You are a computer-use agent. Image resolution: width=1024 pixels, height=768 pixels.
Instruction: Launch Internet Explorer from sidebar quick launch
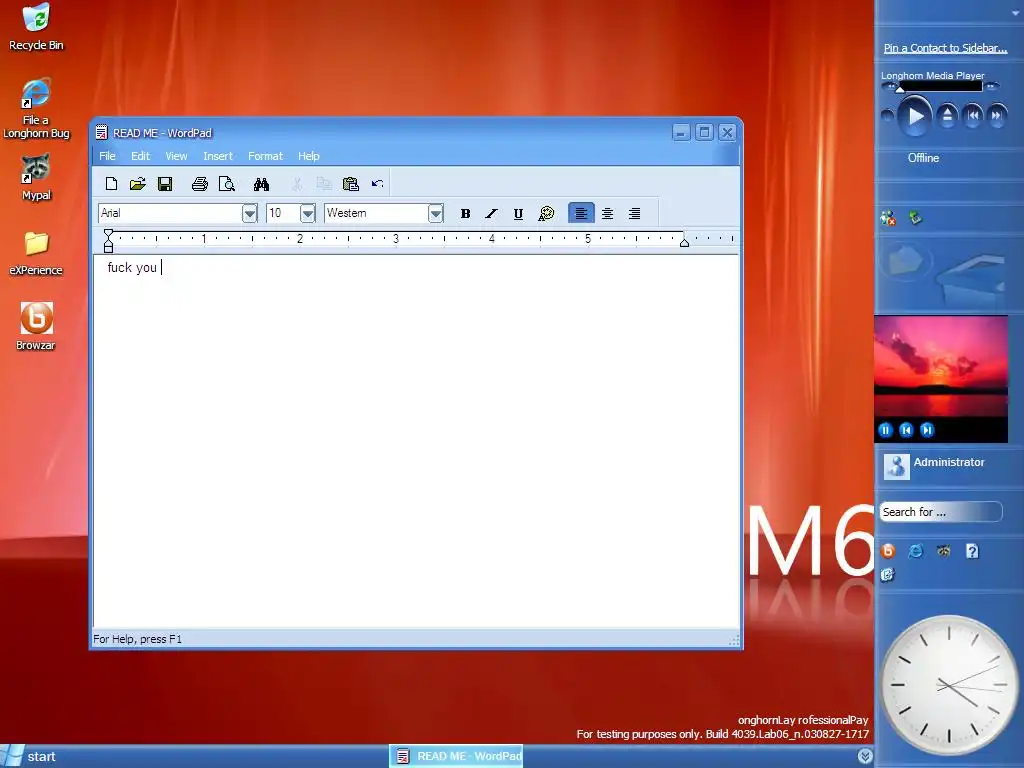[x=916, y=551]
